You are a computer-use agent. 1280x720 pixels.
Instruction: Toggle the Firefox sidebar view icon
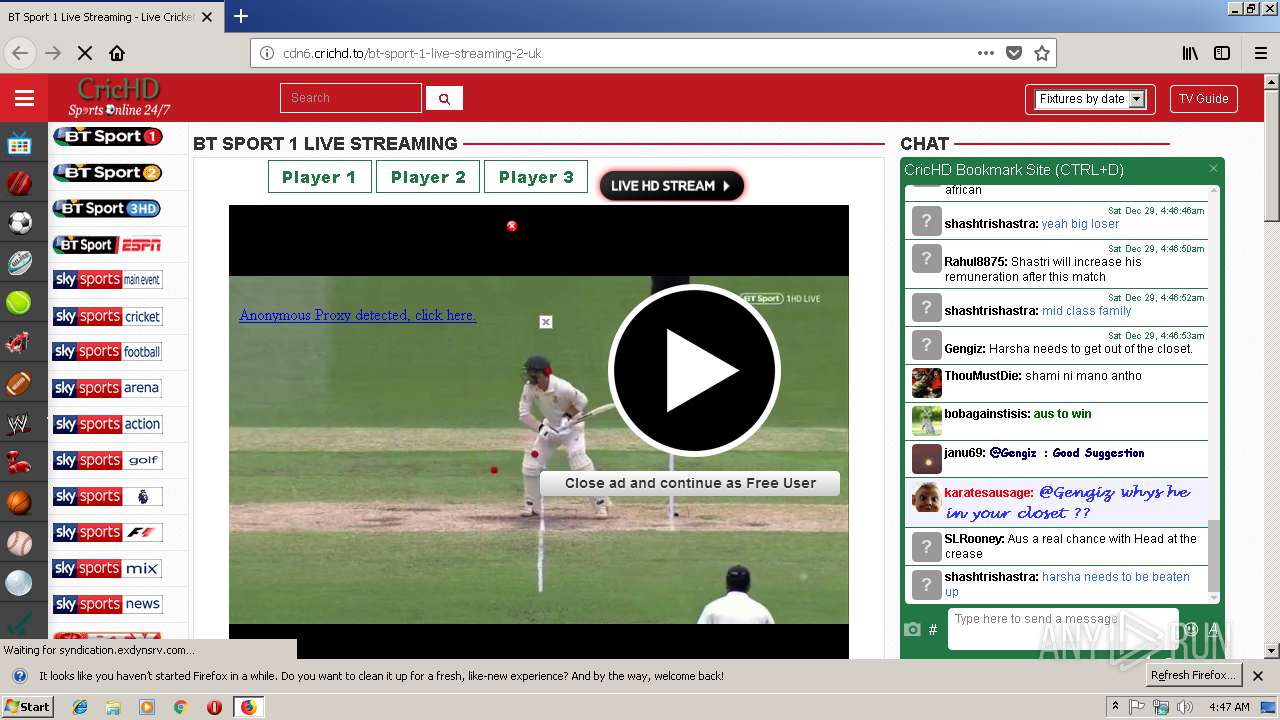pyautogui.click(x=1222, y=53)
